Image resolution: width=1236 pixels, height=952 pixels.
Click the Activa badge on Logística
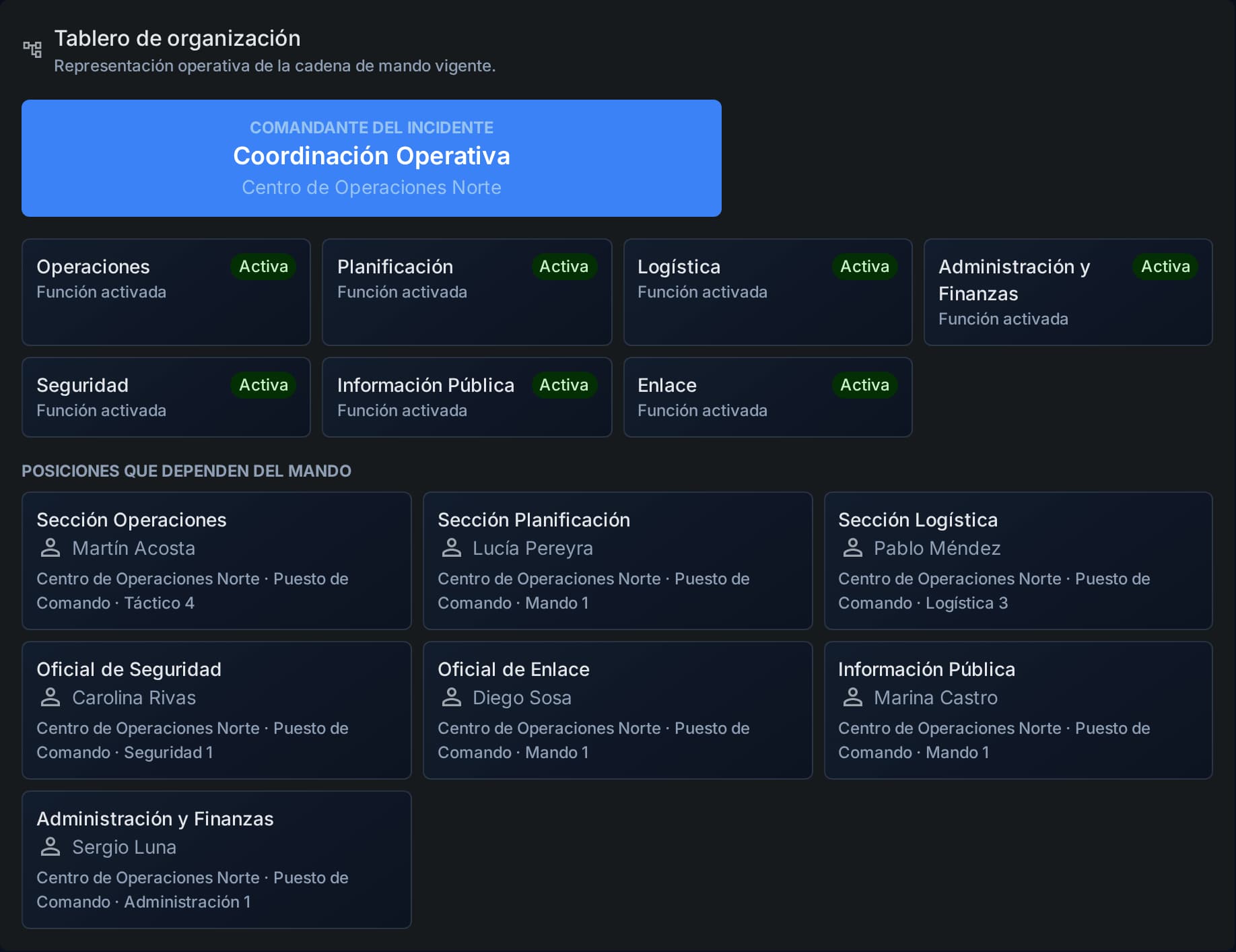point(864,267)
